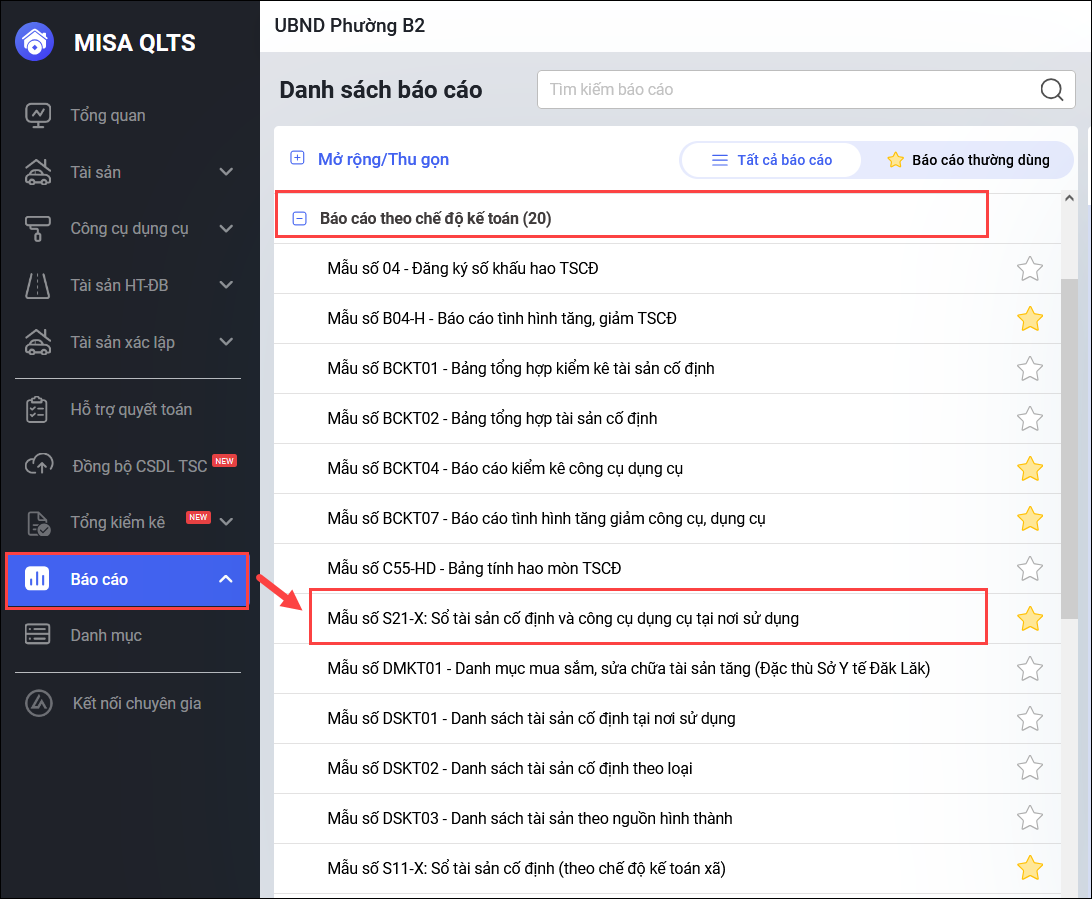Expand the Tài sản menu chevron
The height and width of the screenshot is (899, 1092).
click(x=226, y=171)
